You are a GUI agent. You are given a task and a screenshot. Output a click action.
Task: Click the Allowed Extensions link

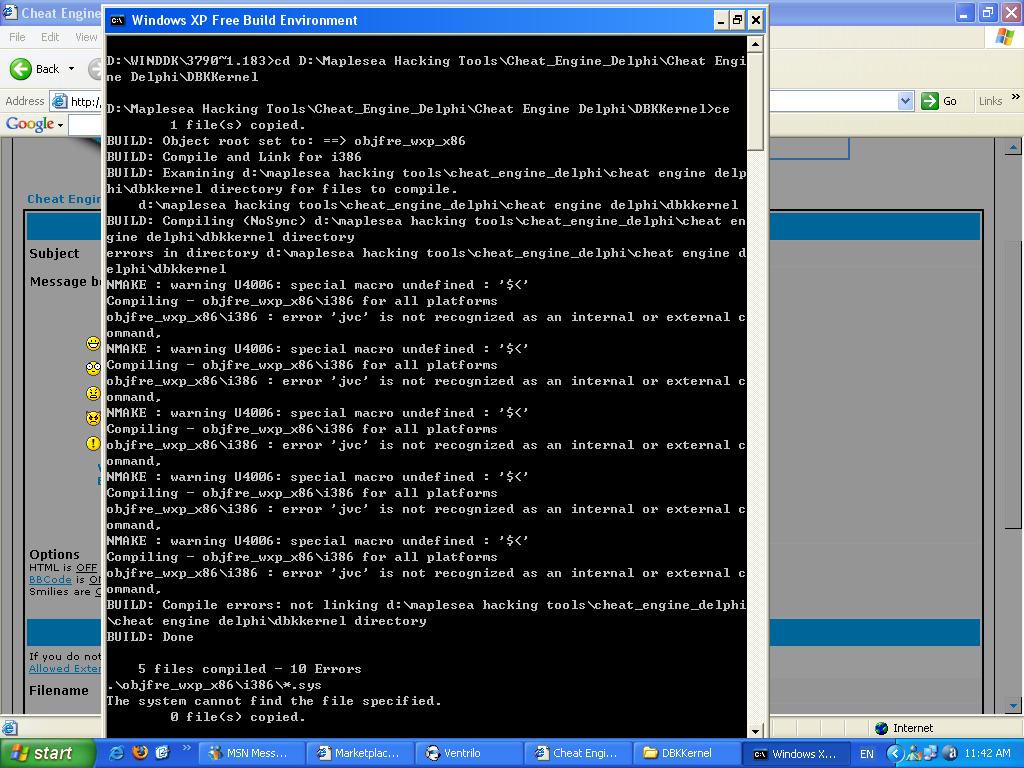click(65, 668)
